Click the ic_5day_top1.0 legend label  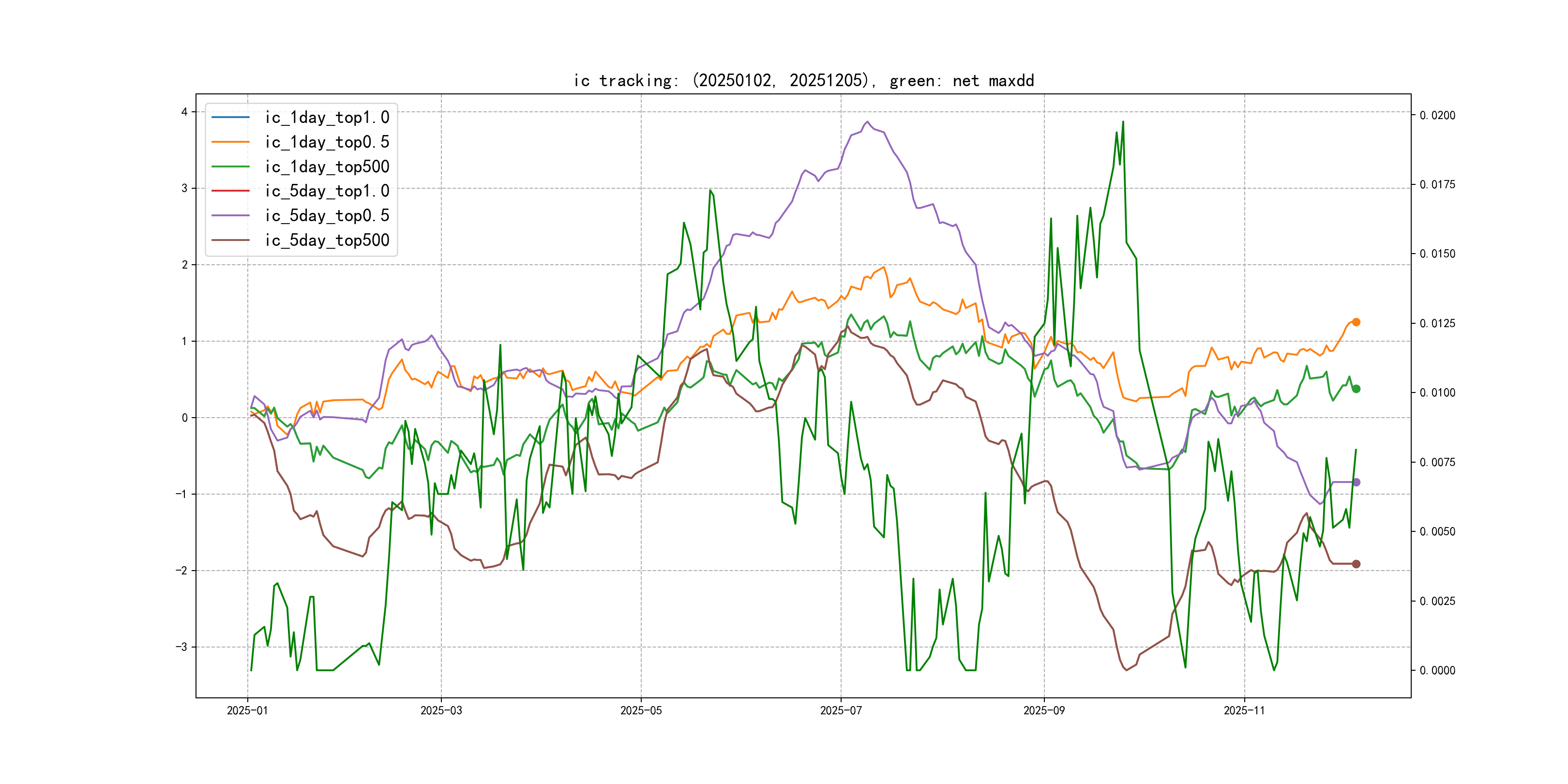pos(327,191)
